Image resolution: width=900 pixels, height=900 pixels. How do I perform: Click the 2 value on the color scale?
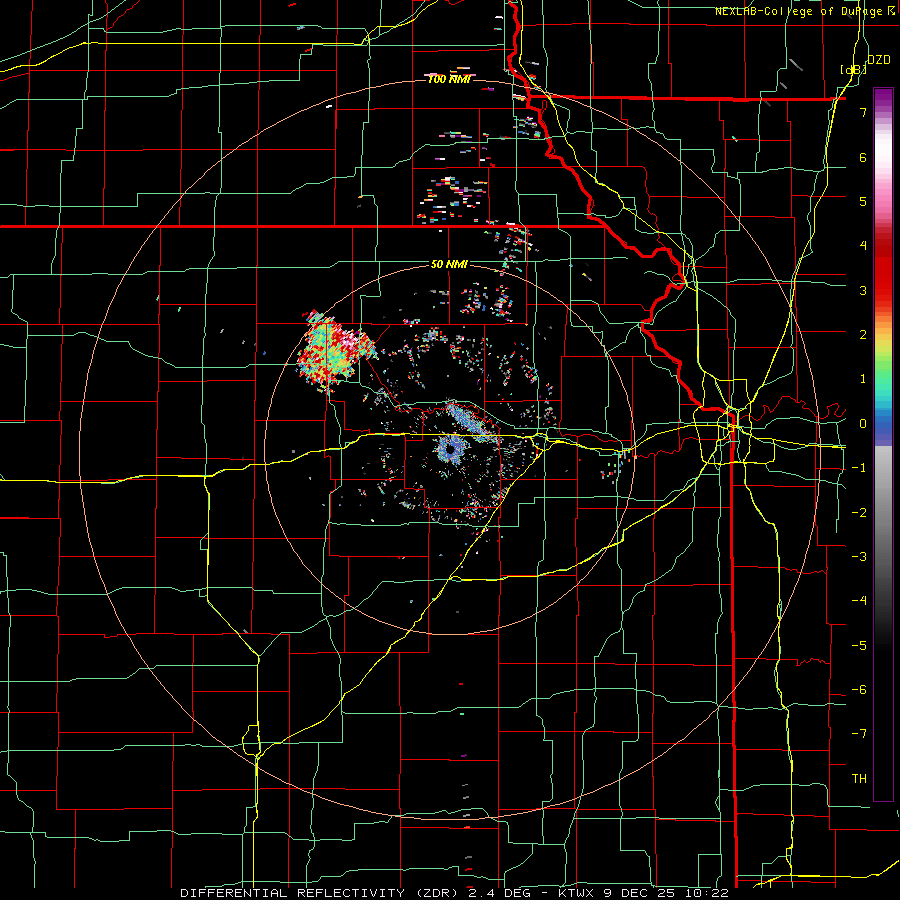click(863, 335)
